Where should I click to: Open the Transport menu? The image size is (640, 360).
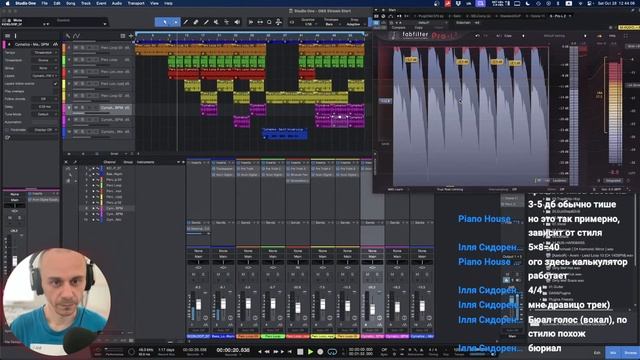click(x=136, y=3)
